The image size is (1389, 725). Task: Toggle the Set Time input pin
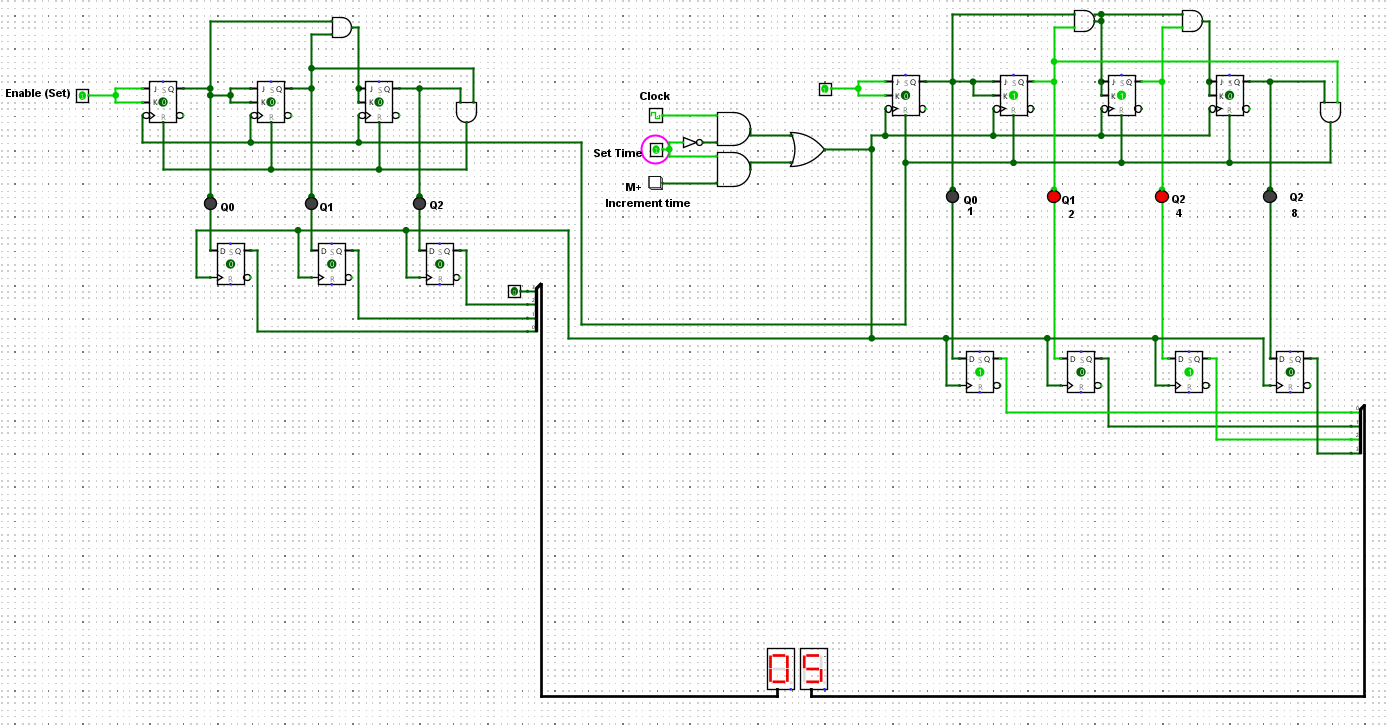pos(656,149)
